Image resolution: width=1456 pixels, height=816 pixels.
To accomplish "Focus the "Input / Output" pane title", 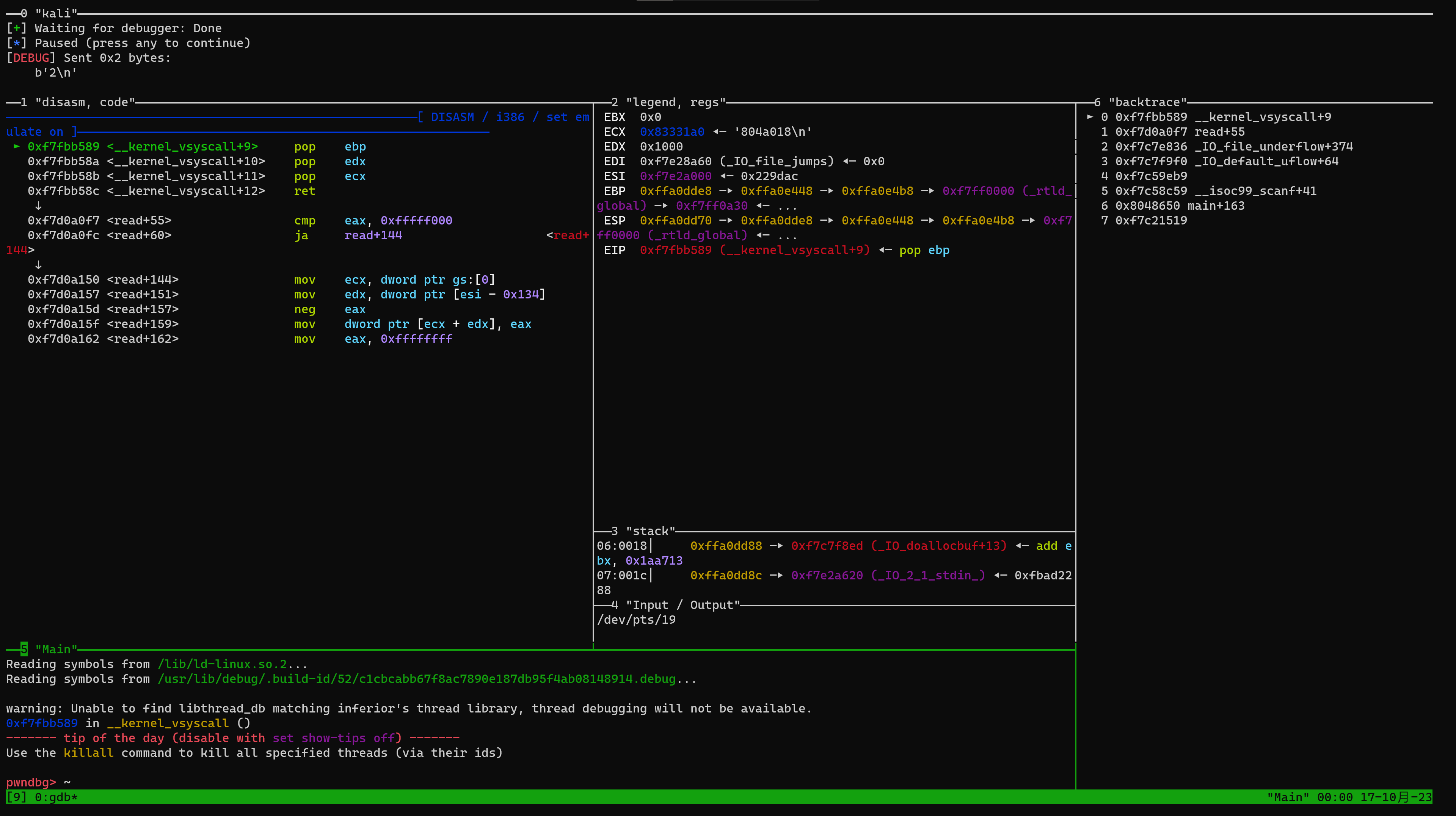I will point(683,605).
